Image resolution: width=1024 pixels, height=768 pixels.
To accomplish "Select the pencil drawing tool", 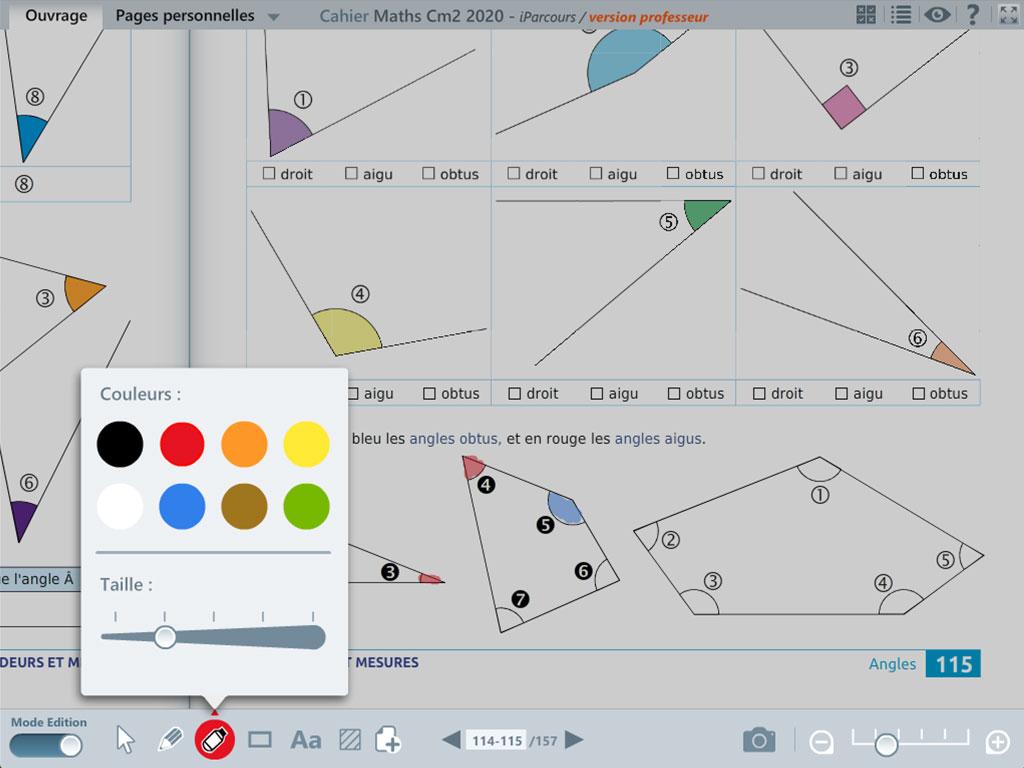I will point(170,740).
